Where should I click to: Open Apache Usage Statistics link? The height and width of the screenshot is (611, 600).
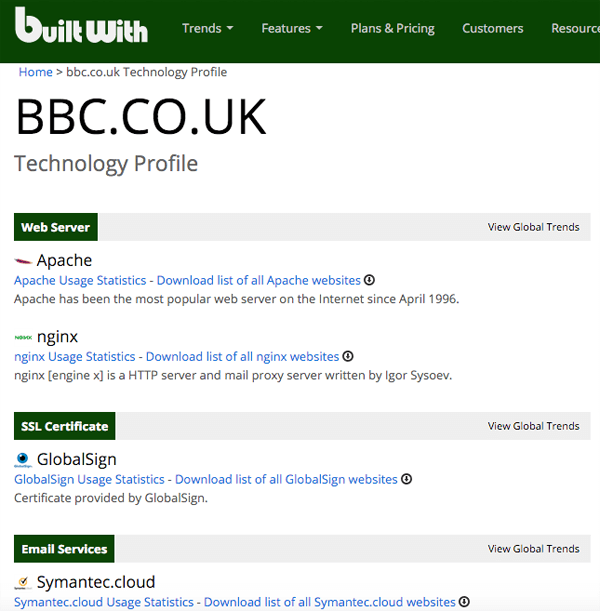(x=80, y=280)
